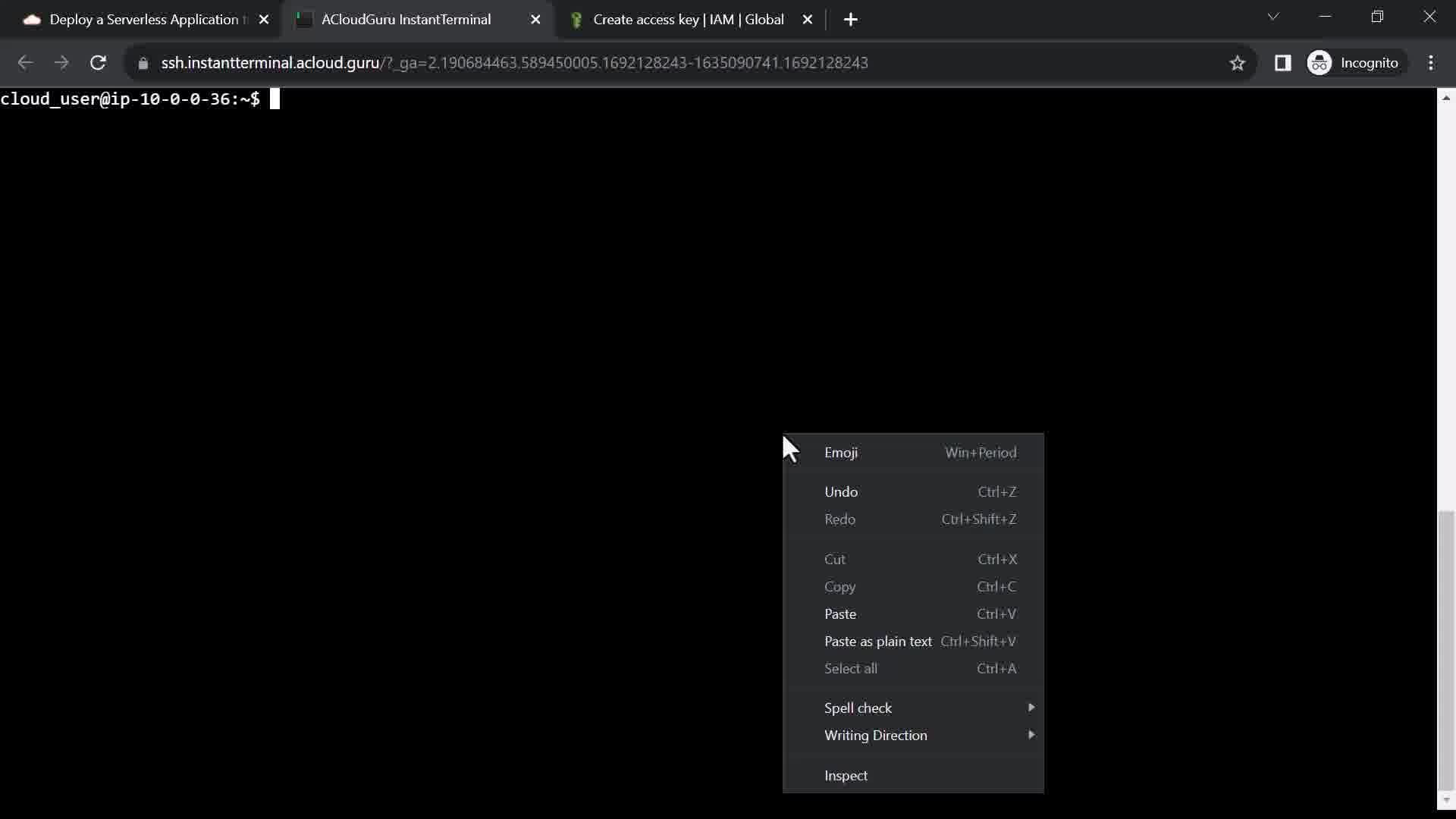Open a new tab with the plus icon
This screenshot has height=819, width=1456.
point(851,20)
